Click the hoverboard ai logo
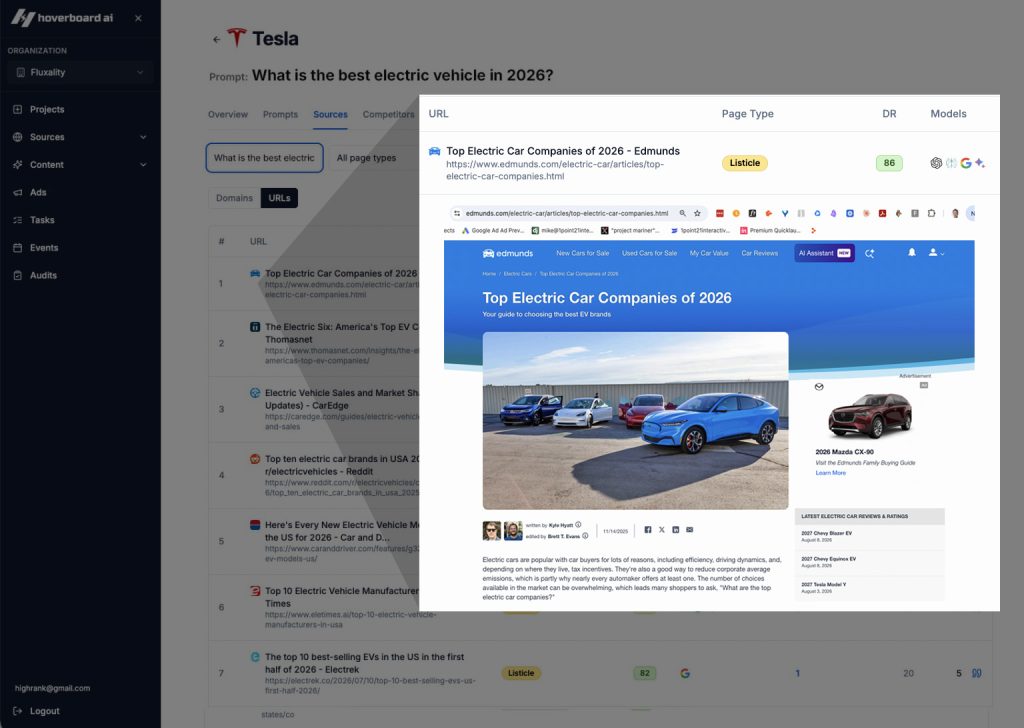Image resolution: width=1024 pixels, height=728 pixels. [x=62, y=18]
